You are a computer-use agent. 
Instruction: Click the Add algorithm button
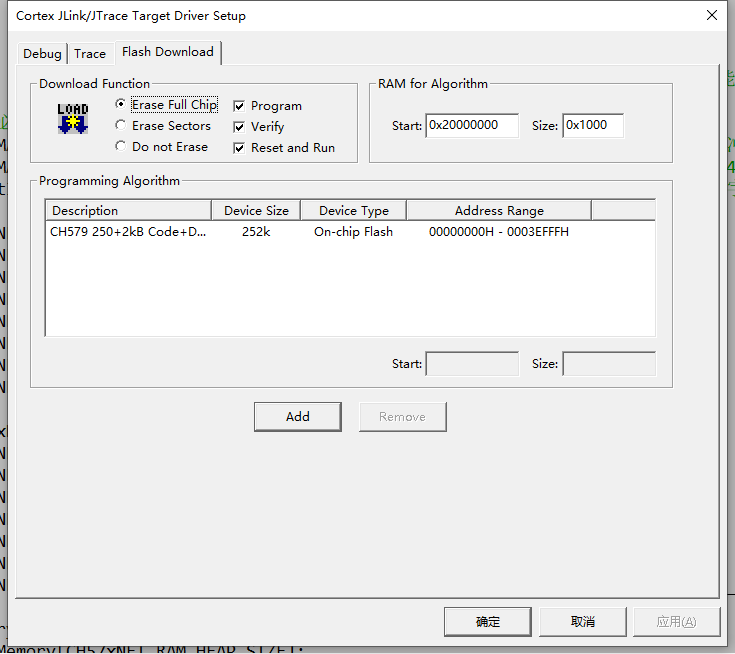coord(297,417)
